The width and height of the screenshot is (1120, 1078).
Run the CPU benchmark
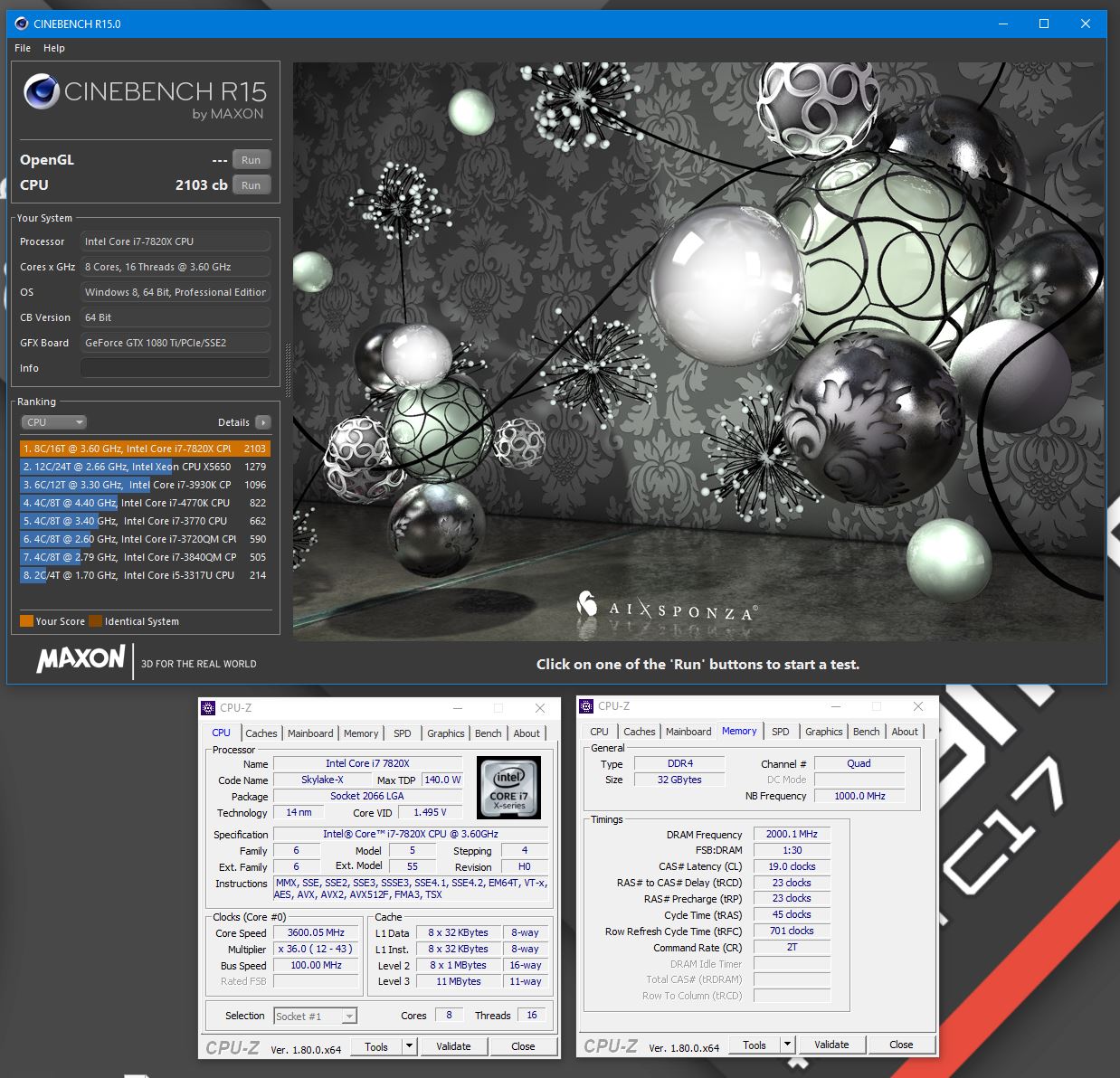click(x=252, y=185)
